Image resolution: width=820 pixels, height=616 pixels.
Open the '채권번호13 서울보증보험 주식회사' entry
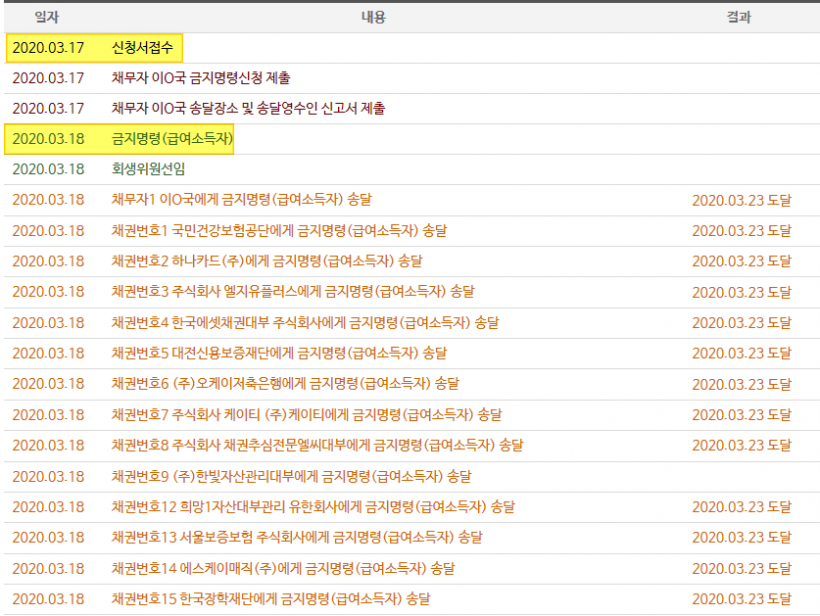(x=297, y=537)
